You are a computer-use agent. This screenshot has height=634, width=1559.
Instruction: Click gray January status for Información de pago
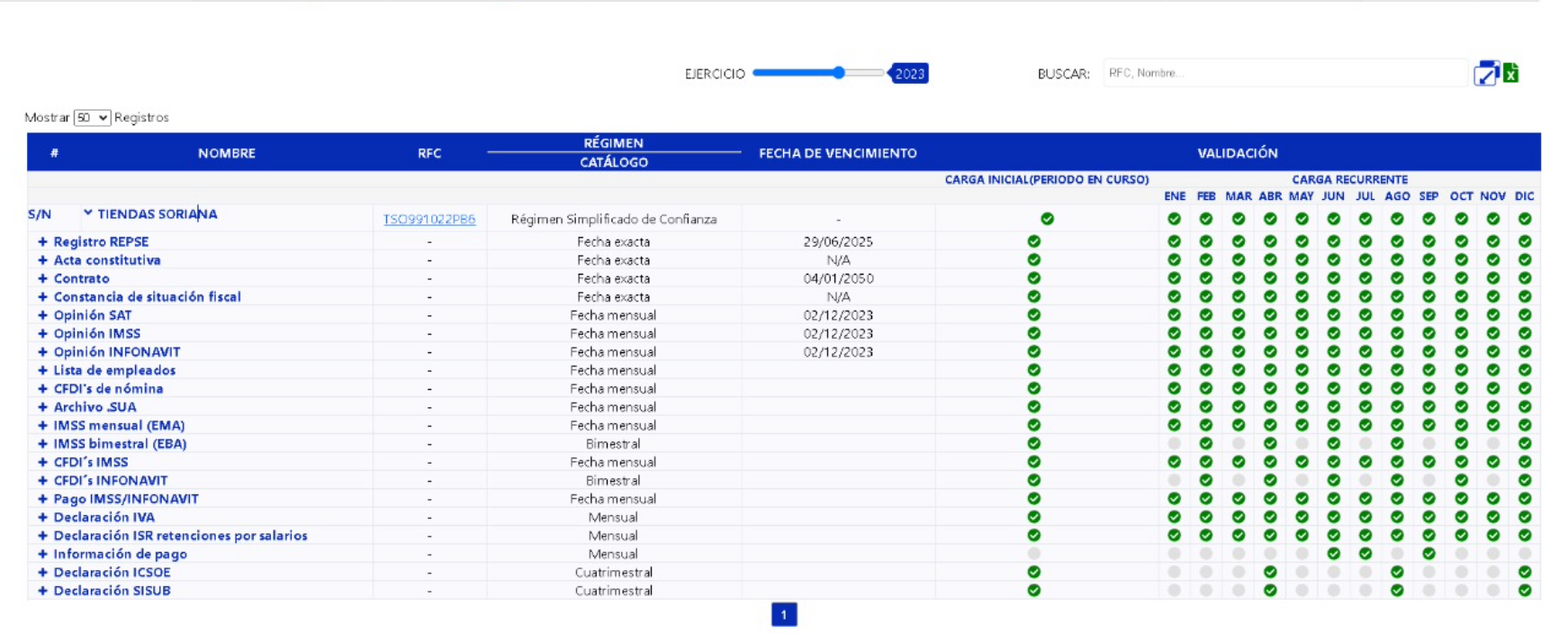[1174, 553]
